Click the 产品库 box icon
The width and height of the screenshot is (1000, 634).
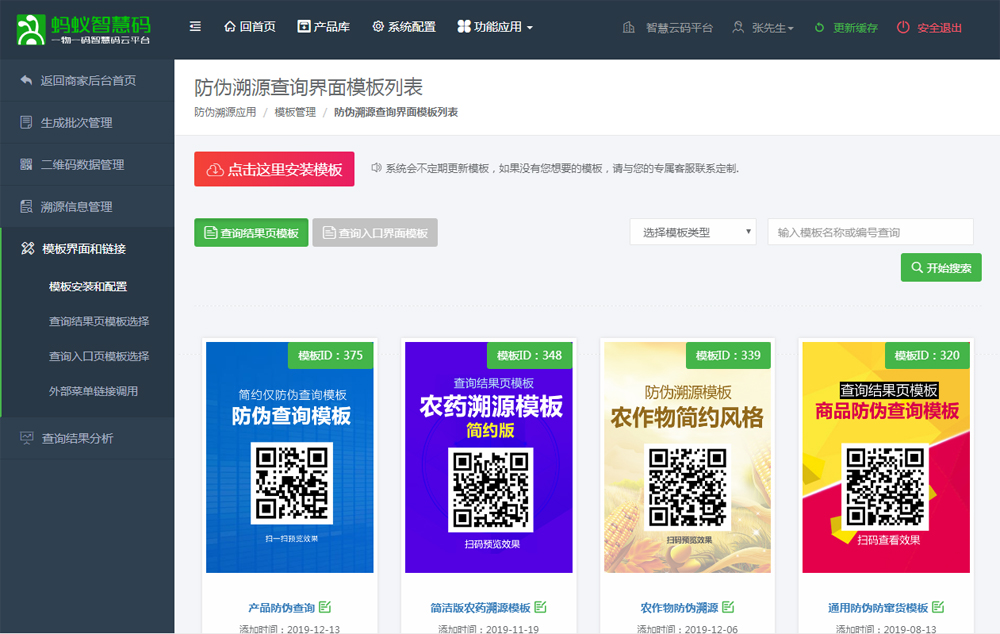tap(304, 27)
